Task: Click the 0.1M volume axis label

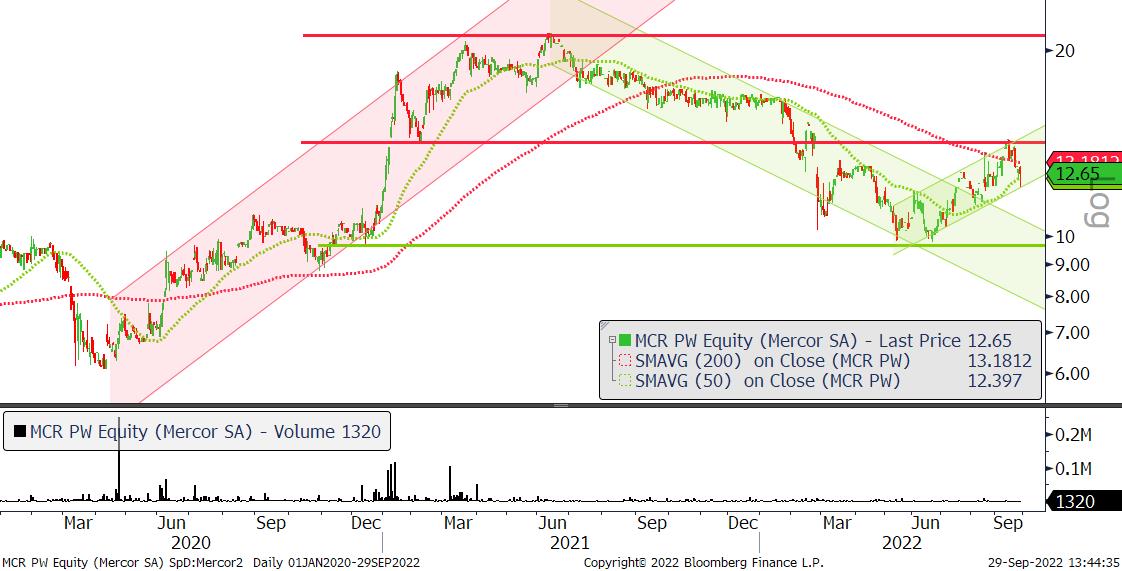Action: click(1073, 469)
